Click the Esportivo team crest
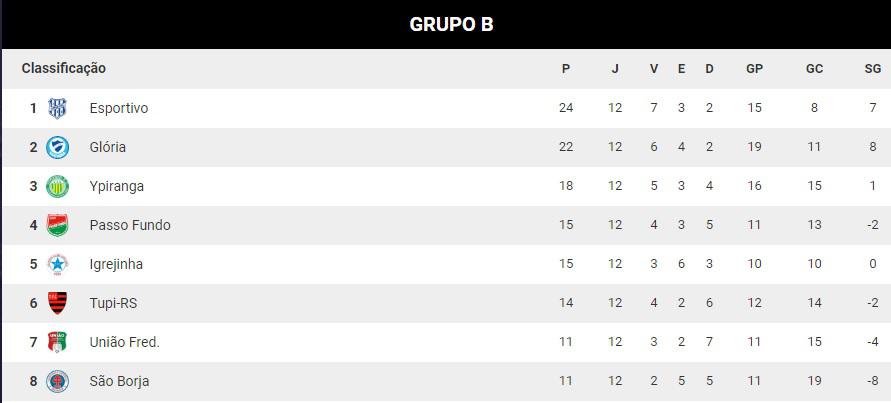The height and width of the screenshot is (403, 891). (x=57, y=108)
